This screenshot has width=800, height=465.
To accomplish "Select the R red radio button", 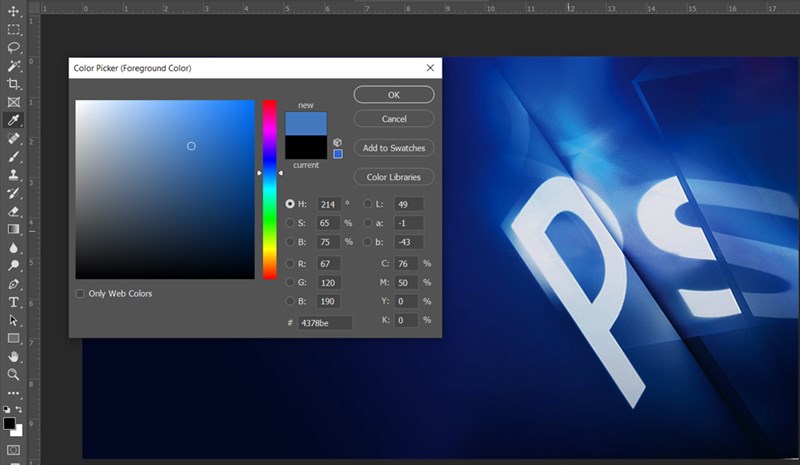I will coord(290,264).
